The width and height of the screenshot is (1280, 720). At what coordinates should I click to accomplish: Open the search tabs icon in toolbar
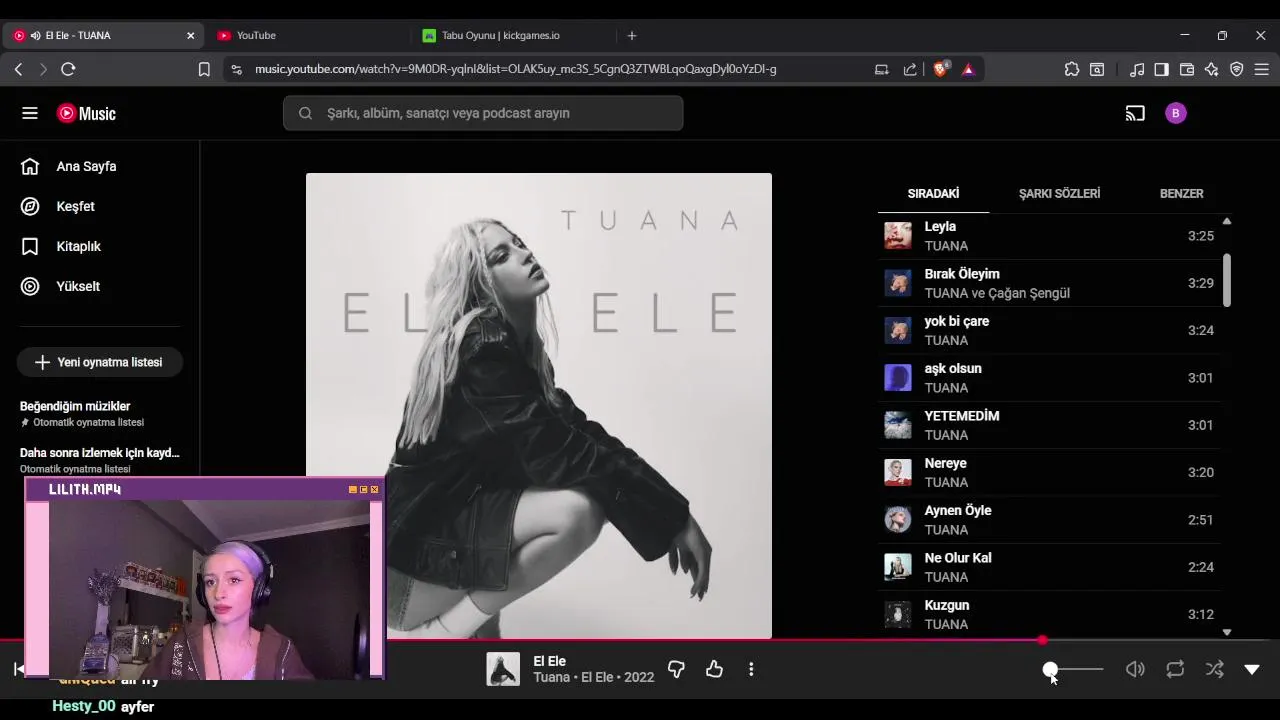pyautogui.click(x=1097, y=69)
